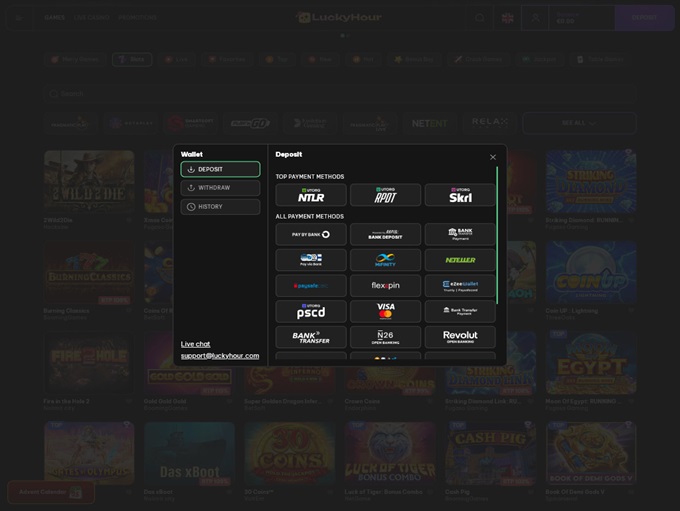
Task: Select the paysafecard payment method
Action: click(311, 285)
